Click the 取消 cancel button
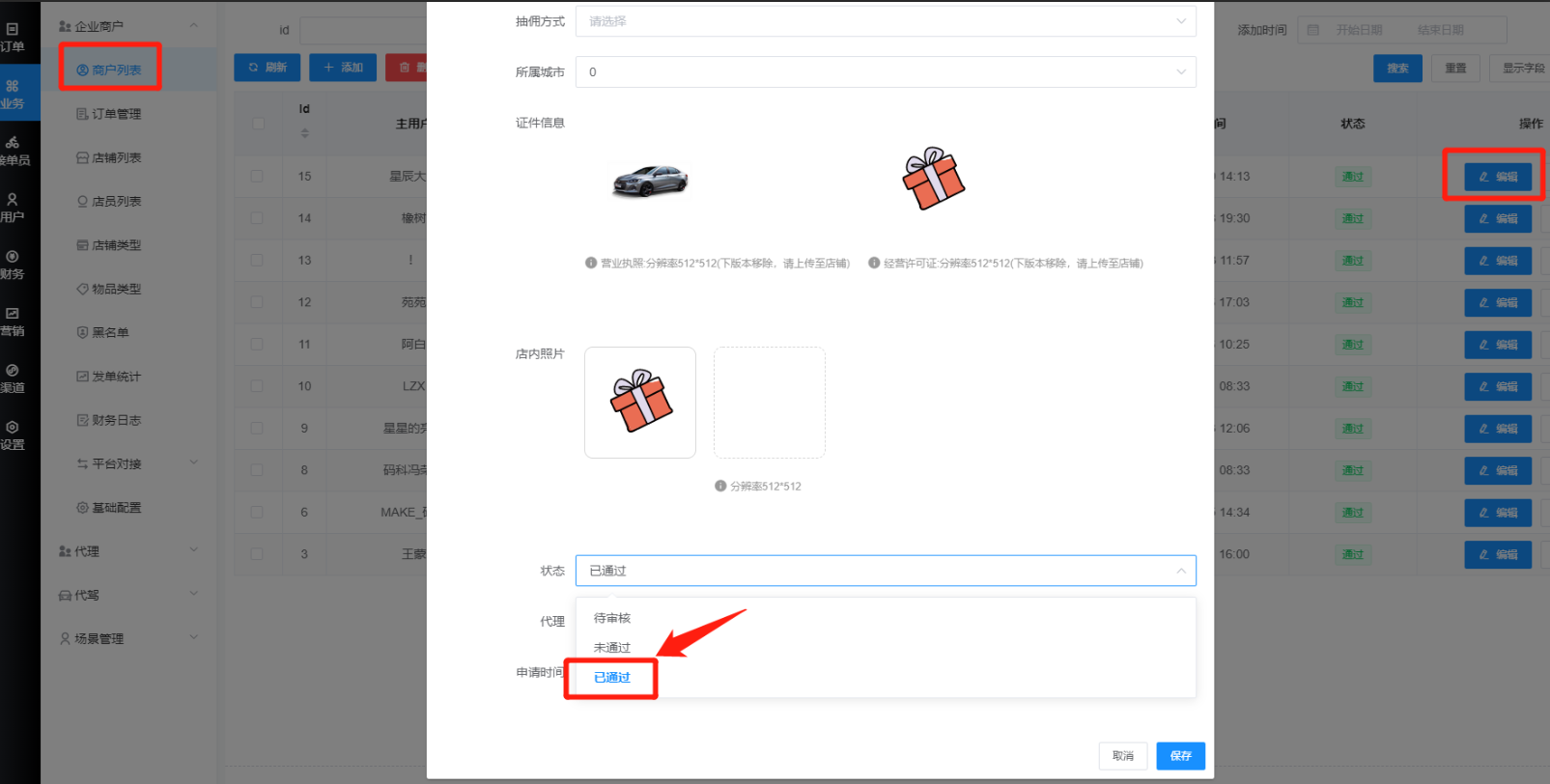Image resolution: width=1550 pixels, height=784 pixels. click(x=1122, y=756)
